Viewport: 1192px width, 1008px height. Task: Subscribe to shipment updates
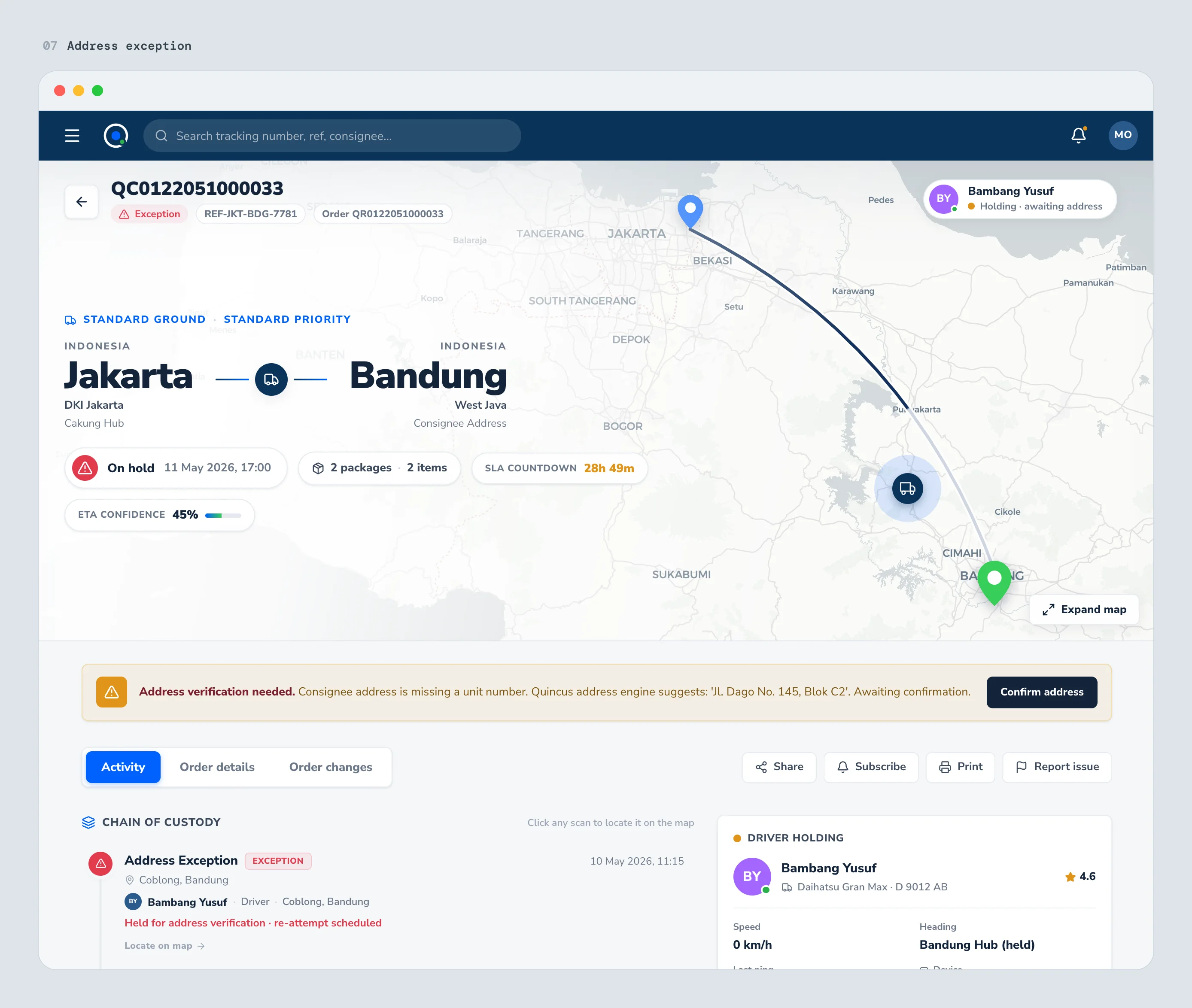click(871, 767)
